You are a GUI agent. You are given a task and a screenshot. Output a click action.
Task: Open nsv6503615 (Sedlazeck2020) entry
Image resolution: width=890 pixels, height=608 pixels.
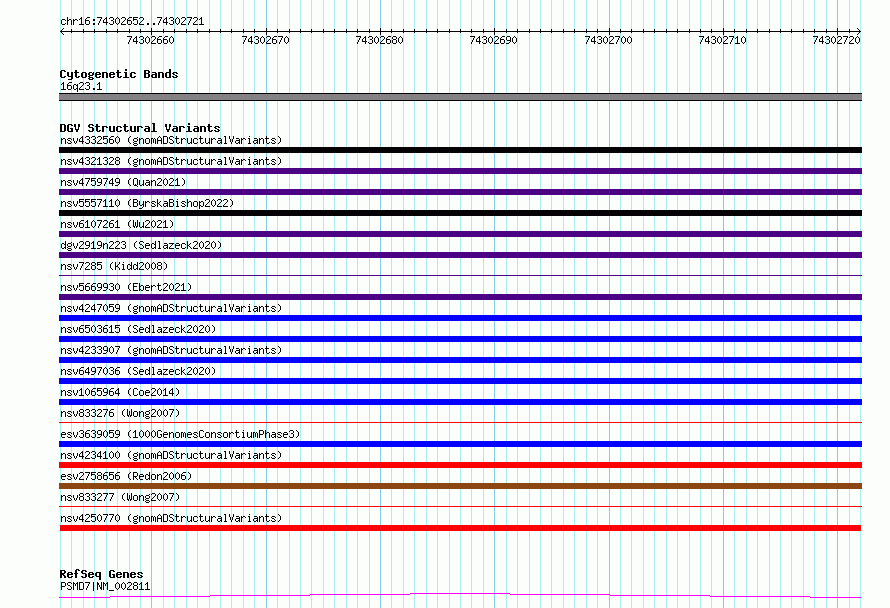(138, 329)
